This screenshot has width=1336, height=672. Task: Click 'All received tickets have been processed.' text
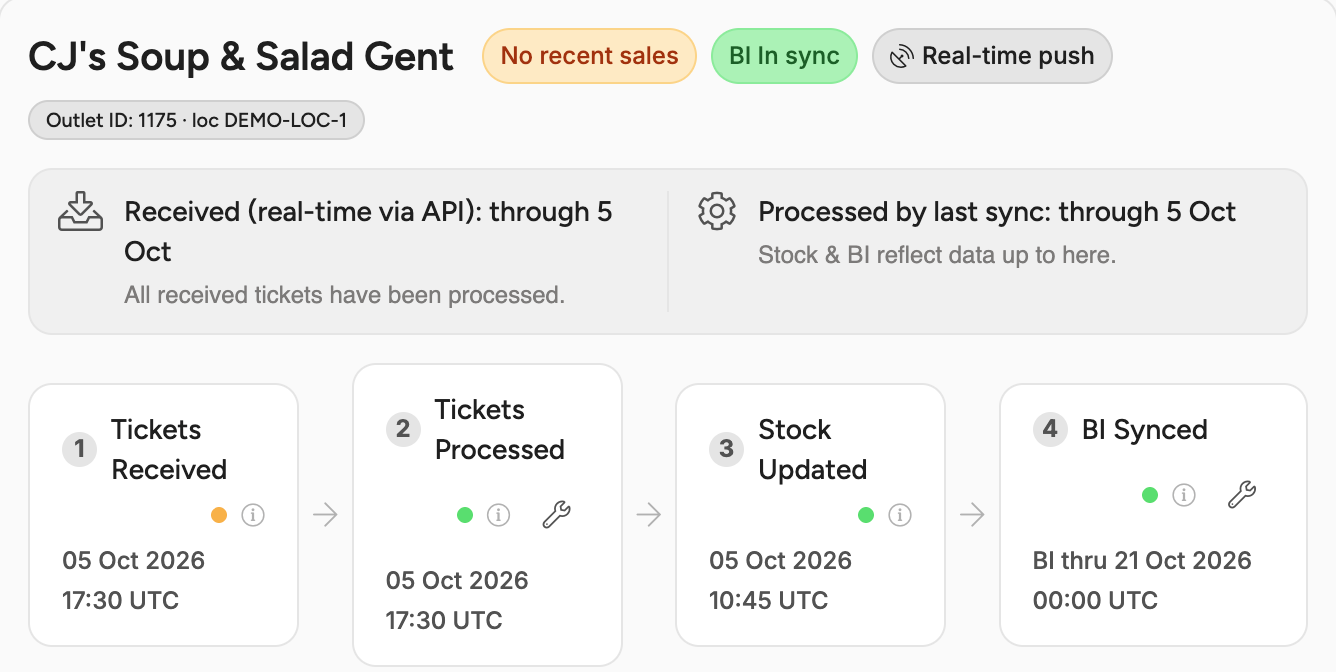[345, 295]
